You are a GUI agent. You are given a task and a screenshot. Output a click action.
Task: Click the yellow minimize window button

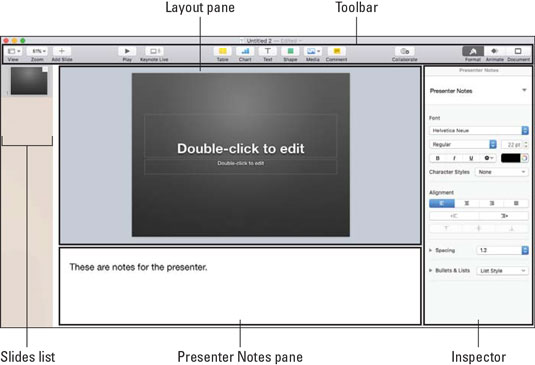click(x=14, y=41)
